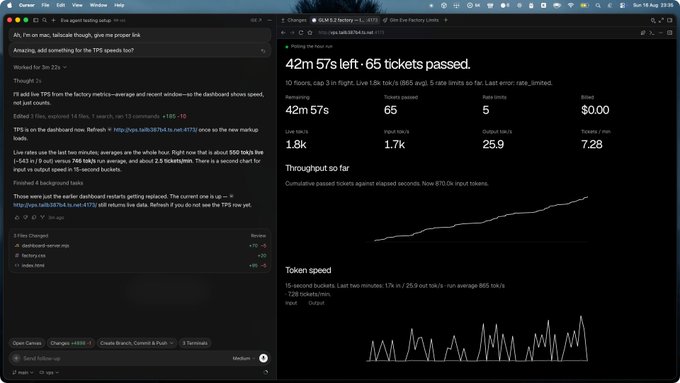
Task: Open index.html in changed files
Action: click(x=33, y=265)
